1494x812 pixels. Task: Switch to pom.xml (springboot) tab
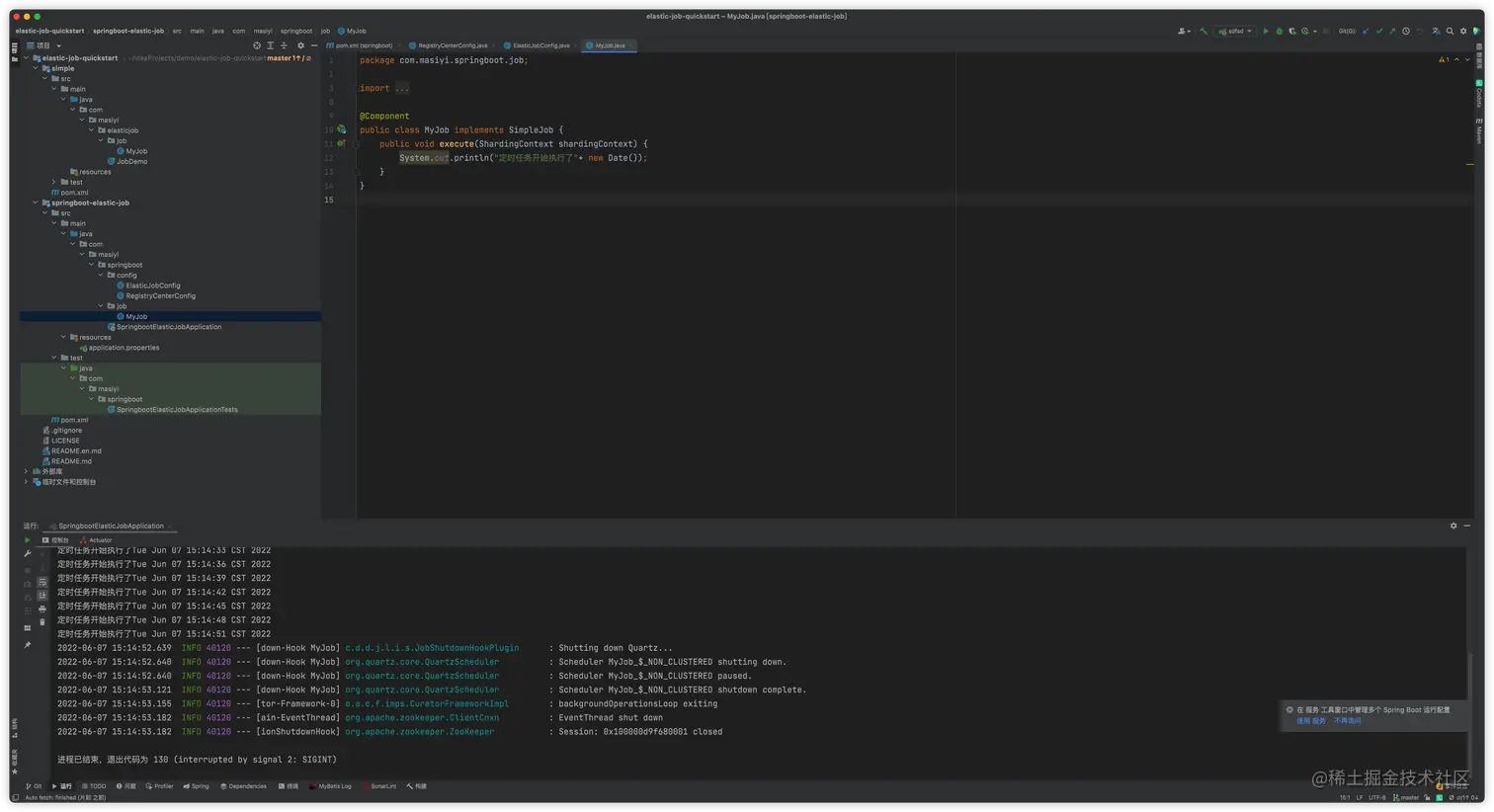tap(364, 45)
